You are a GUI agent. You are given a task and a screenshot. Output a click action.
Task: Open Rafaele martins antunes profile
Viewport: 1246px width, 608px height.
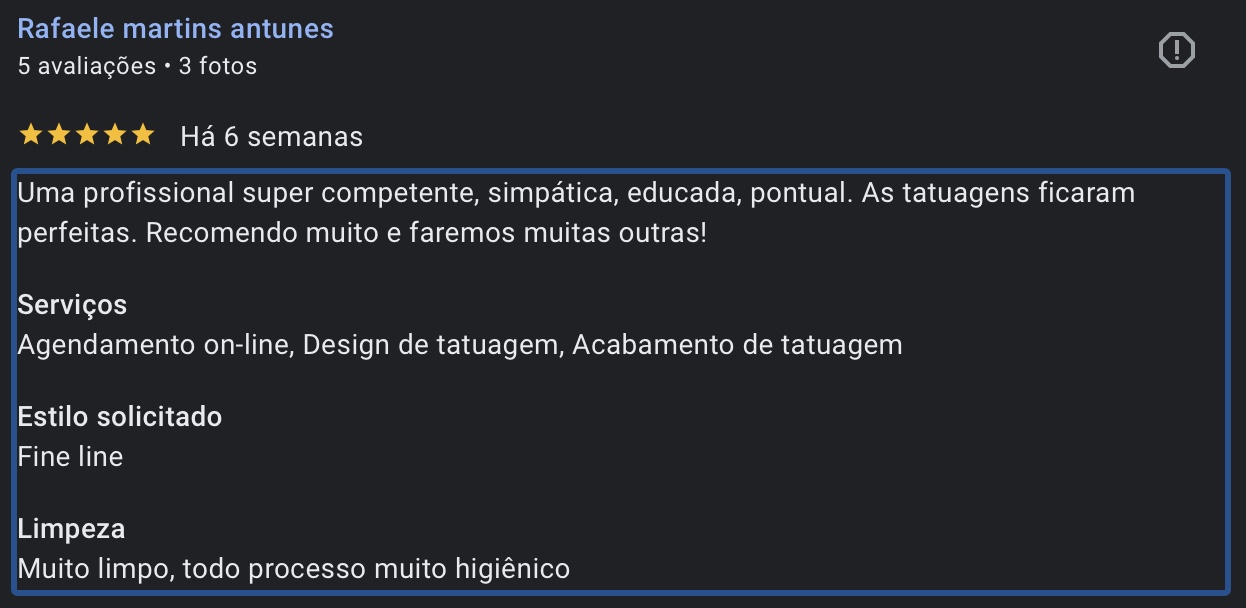[174, 28]
